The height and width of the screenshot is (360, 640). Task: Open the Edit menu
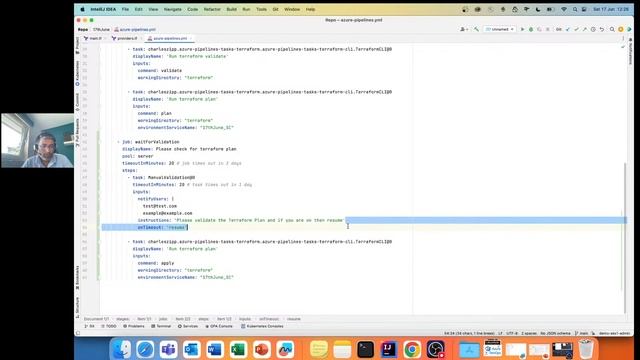click(139, 9)
